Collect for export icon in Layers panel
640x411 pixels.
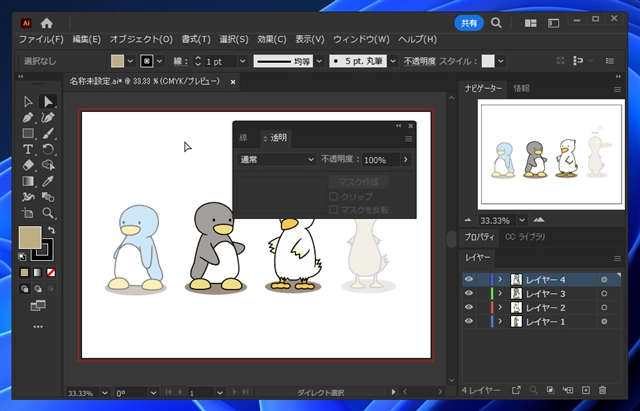coord(516,390)
